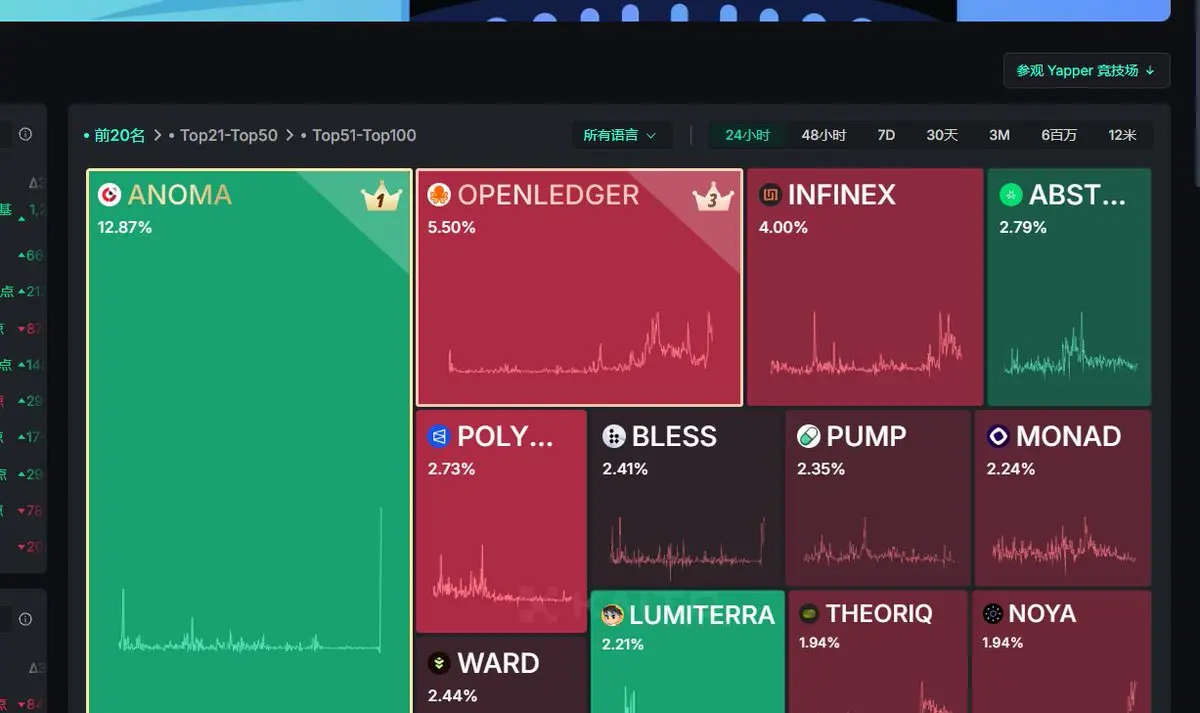The height and width of the screenshot is (713, 1200).
Task: Click the 2.73% value on POLY tile
Action: (x=452, y=469)
